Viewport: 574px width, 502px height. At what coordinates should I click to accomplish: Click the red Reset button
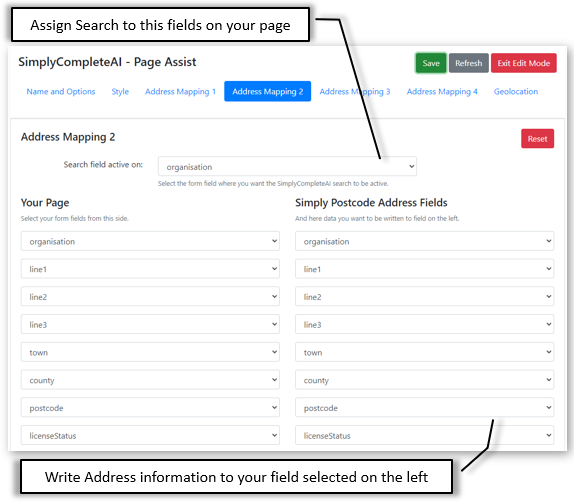(537, 139)
